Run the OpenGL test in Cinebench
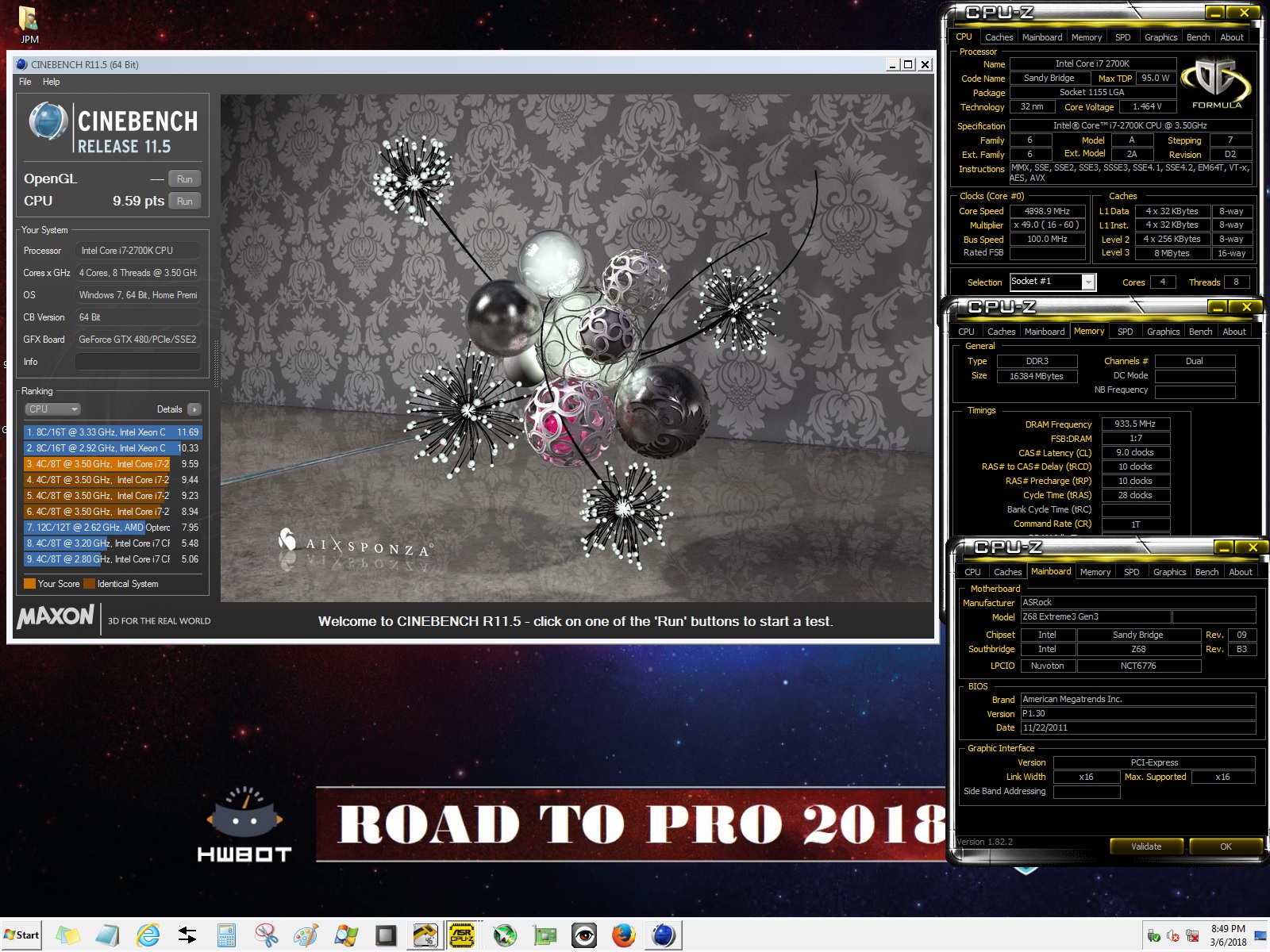The image size is (1270, 952). click(184, 178)
